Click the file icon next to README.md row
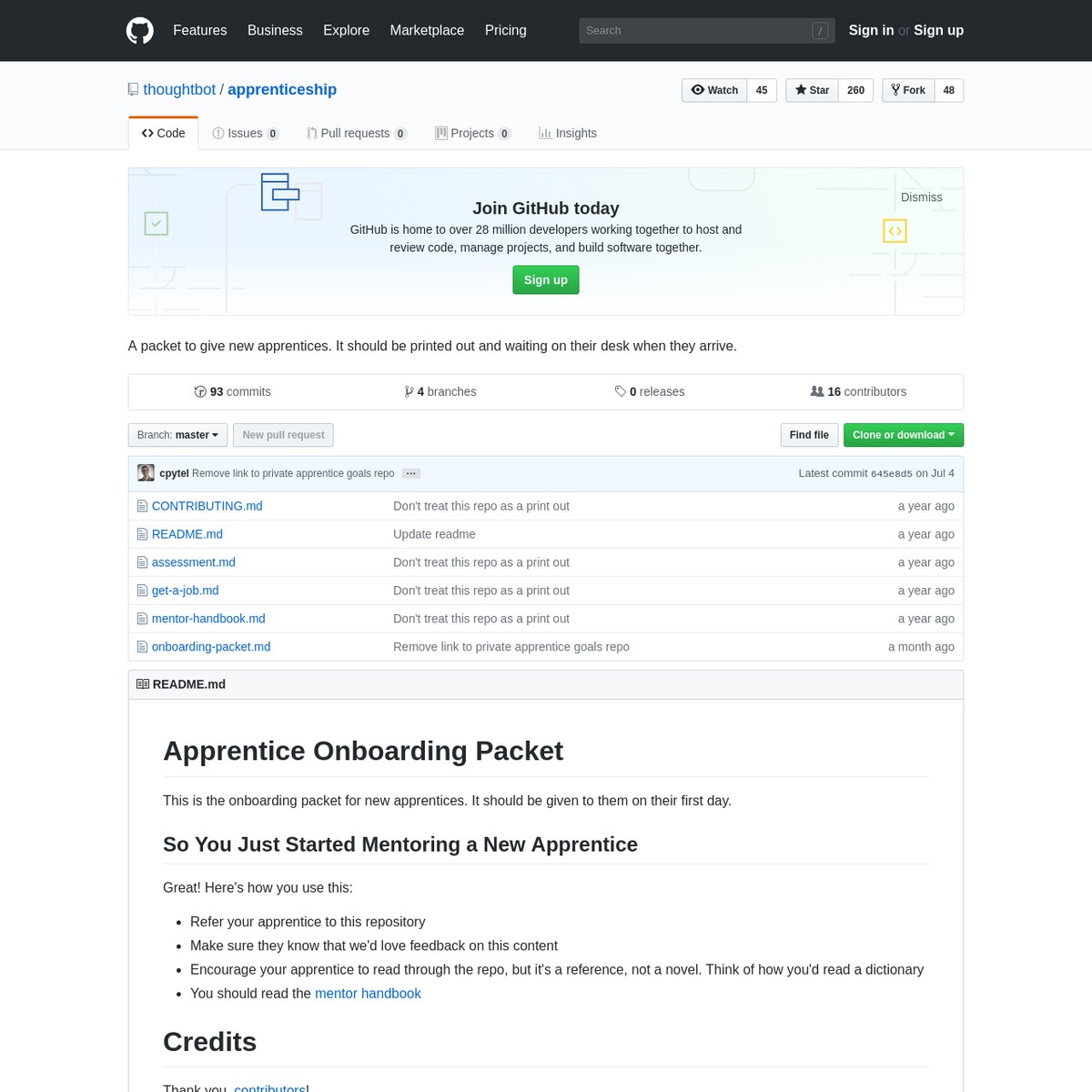The width and height of the screenshot is (1092, 1092). point(142,534)
